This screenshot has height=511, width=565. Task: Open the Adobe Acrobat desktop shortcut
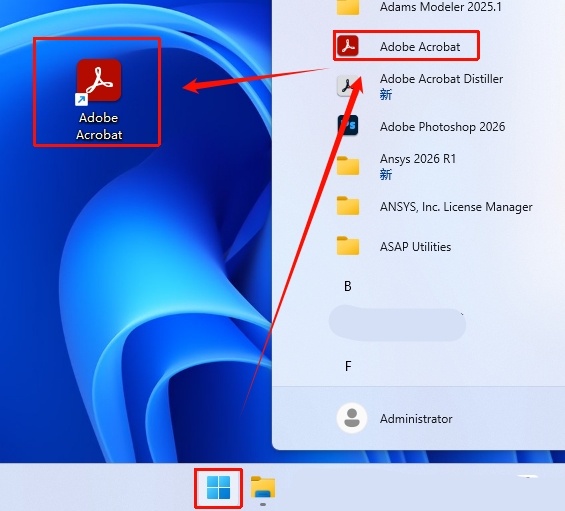tap(99, 99)
